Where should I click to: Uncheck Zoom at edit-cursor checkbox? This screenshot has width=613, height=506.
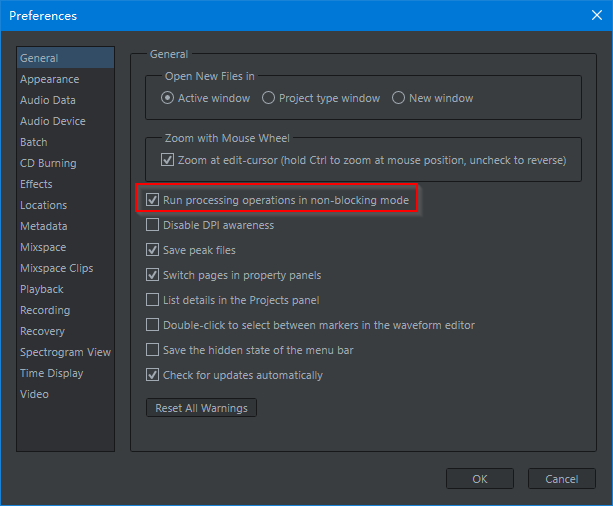pos(168,160)
